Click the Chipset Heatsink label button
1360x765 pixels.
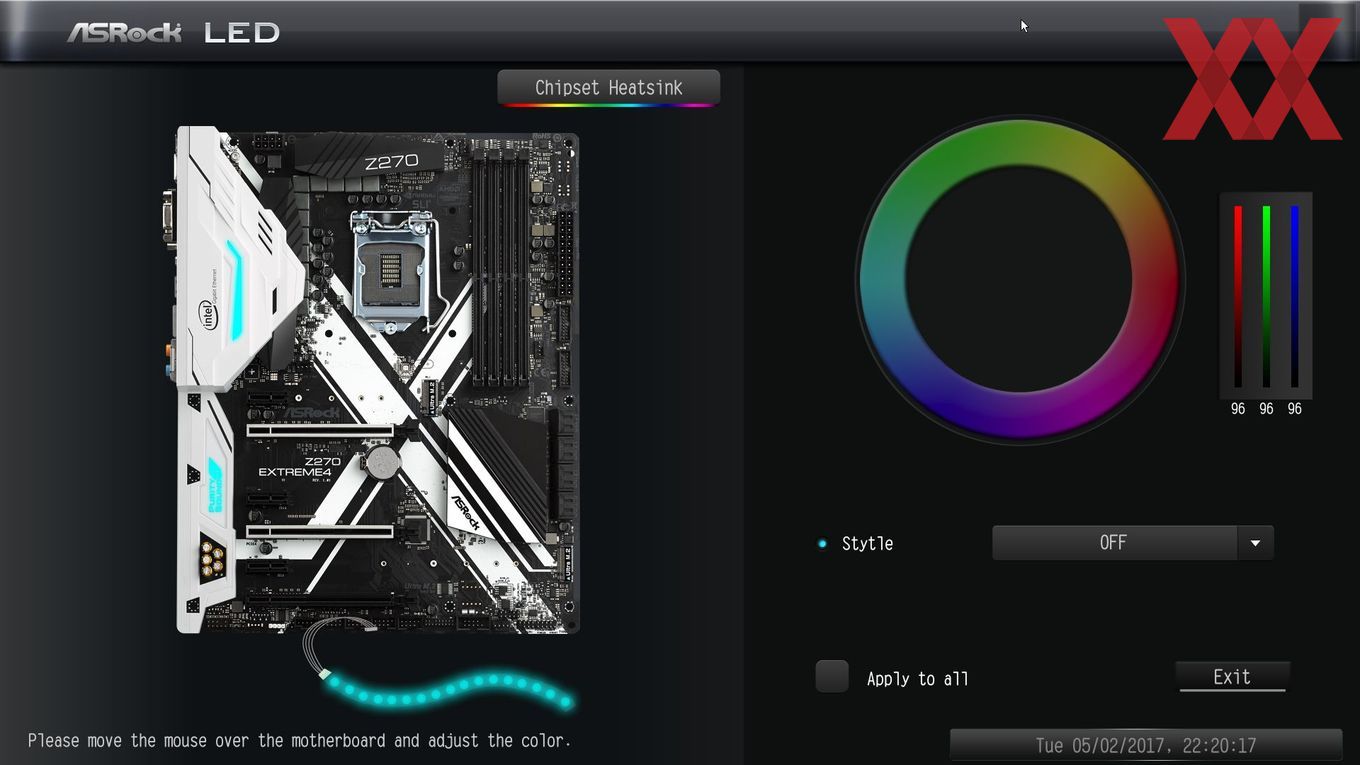click(608, 88)
